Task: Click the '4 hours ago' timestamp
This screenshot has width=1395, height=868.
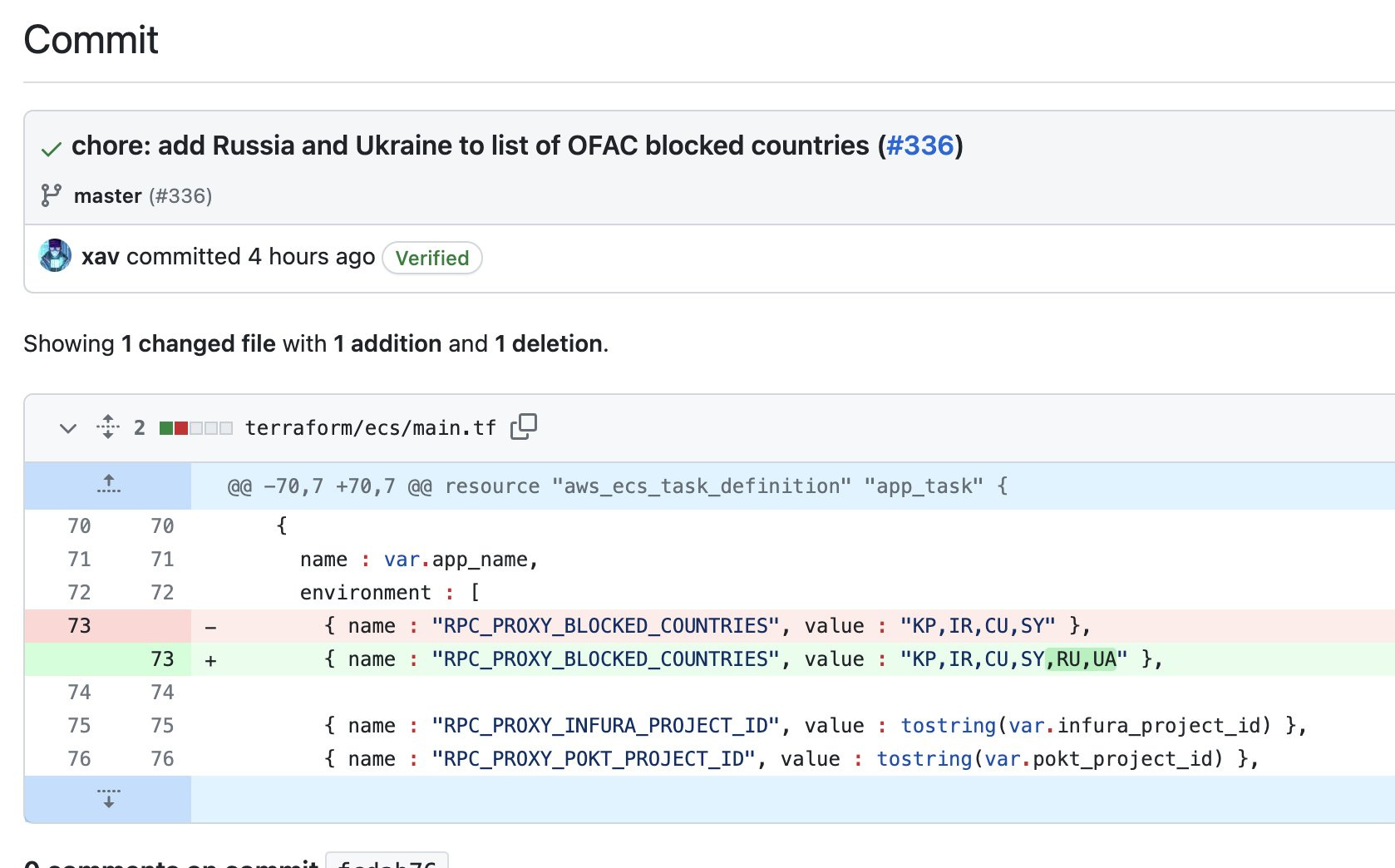Action: pos(312,257)
